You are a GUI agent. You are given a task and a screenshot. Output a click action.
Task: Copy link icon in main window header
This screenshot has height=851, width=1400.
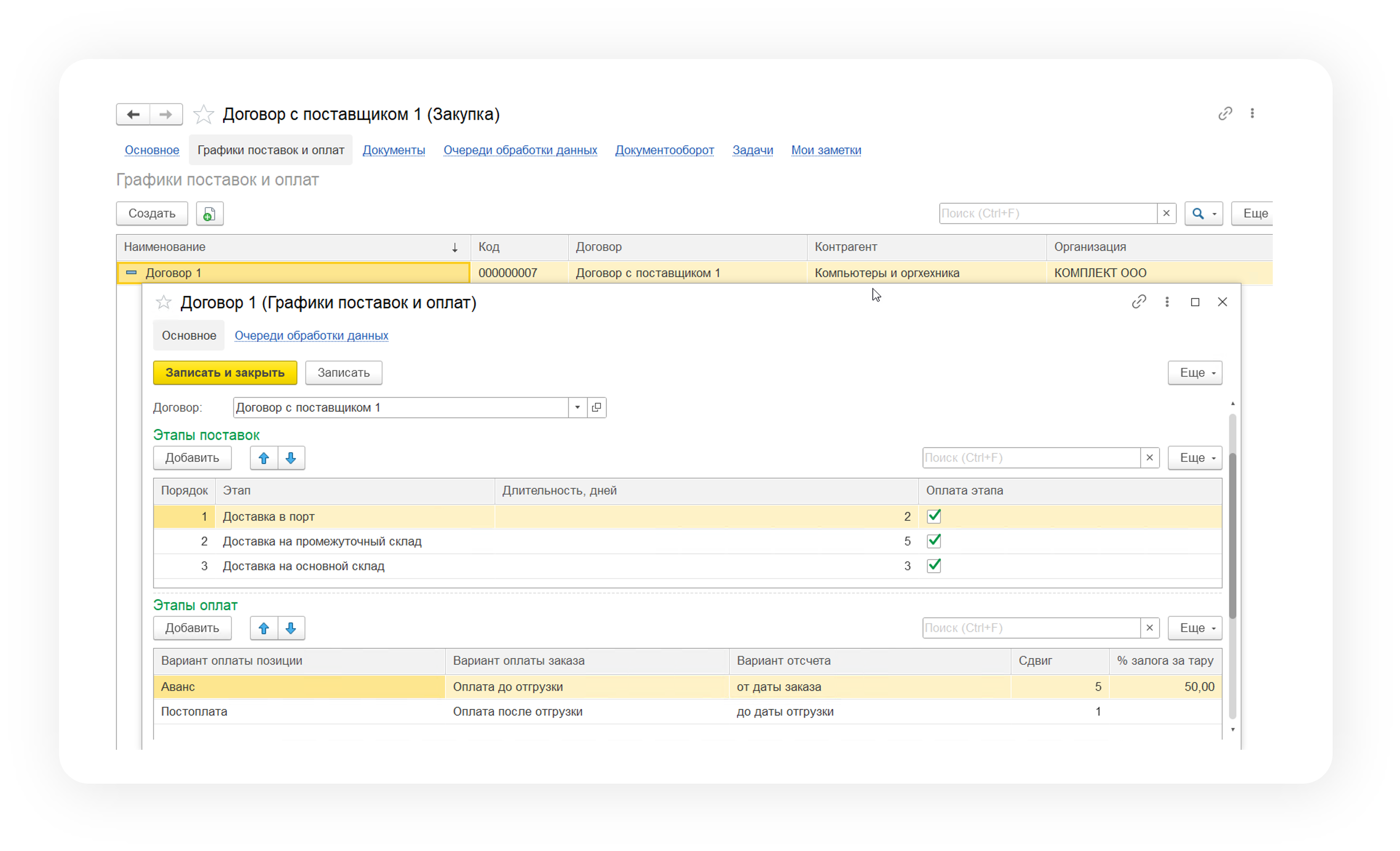[x=1225, y=114]
